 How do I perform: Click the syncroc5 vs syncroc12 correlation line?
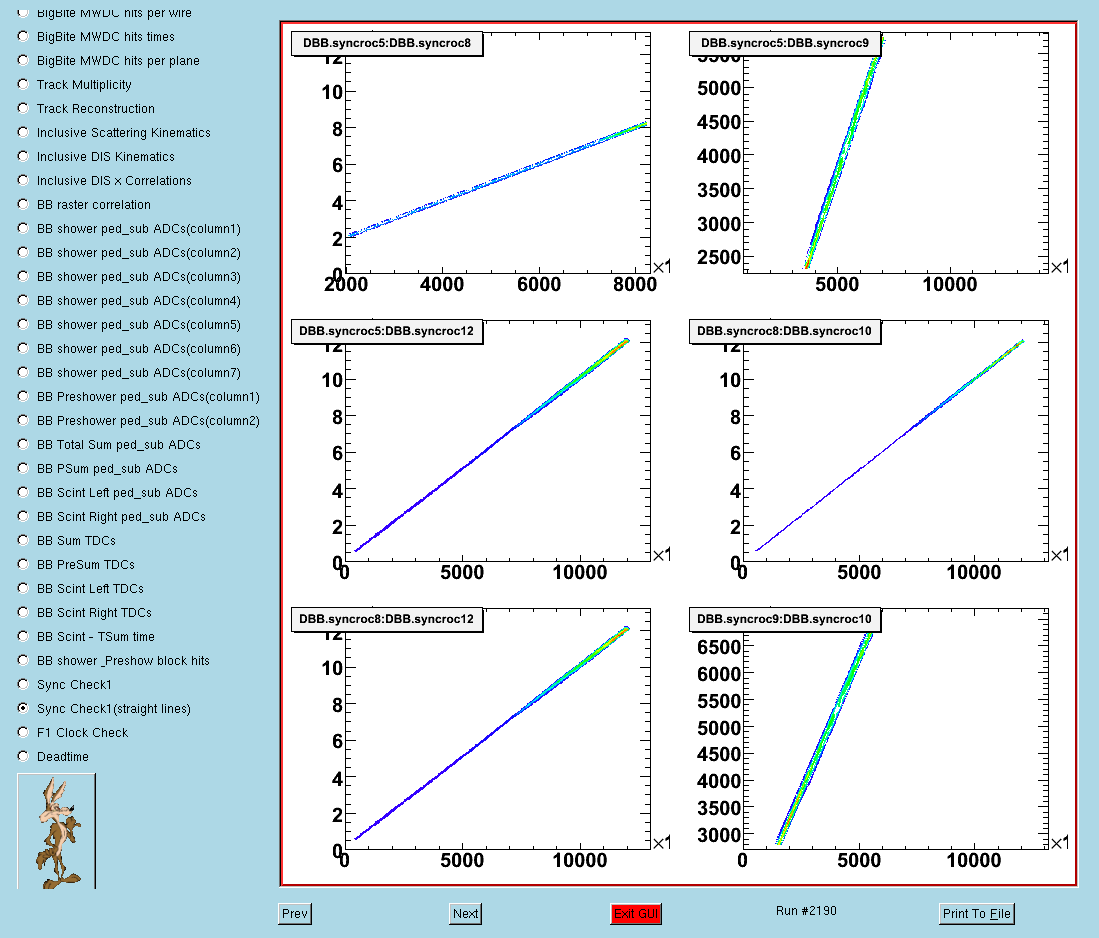click(x=491, y=445)
